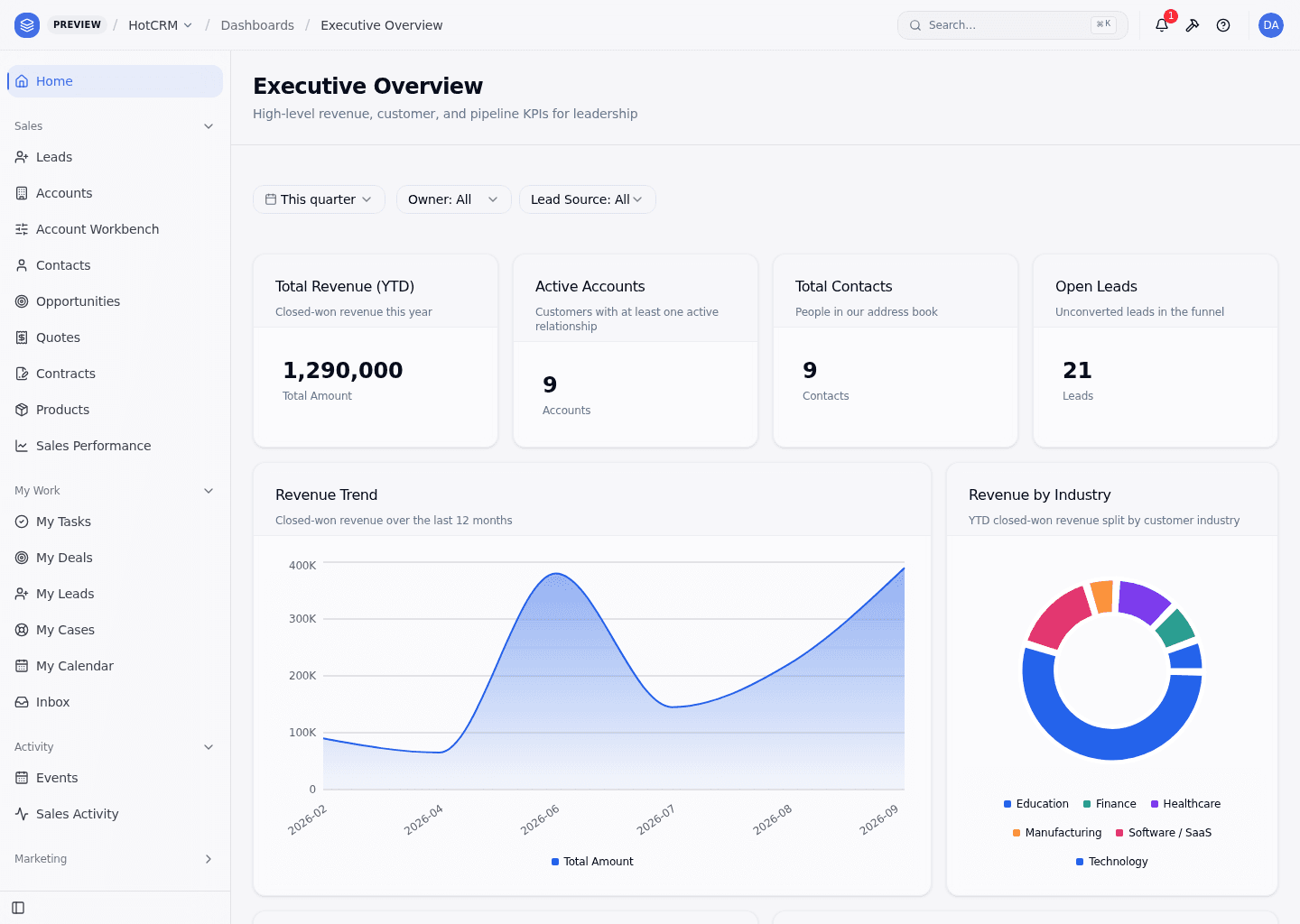Toggle Manufacturing in industry legend
This screenshot has width=1300, height=924.
(1057, 833)
